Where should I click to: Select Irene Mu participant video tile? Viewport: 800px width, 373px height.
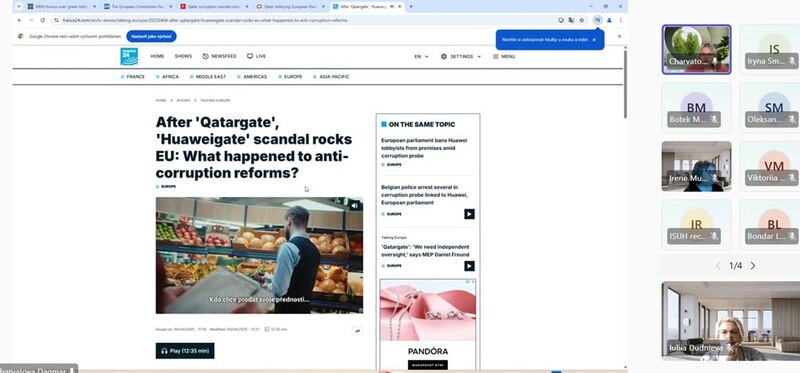tap(696, 166)
